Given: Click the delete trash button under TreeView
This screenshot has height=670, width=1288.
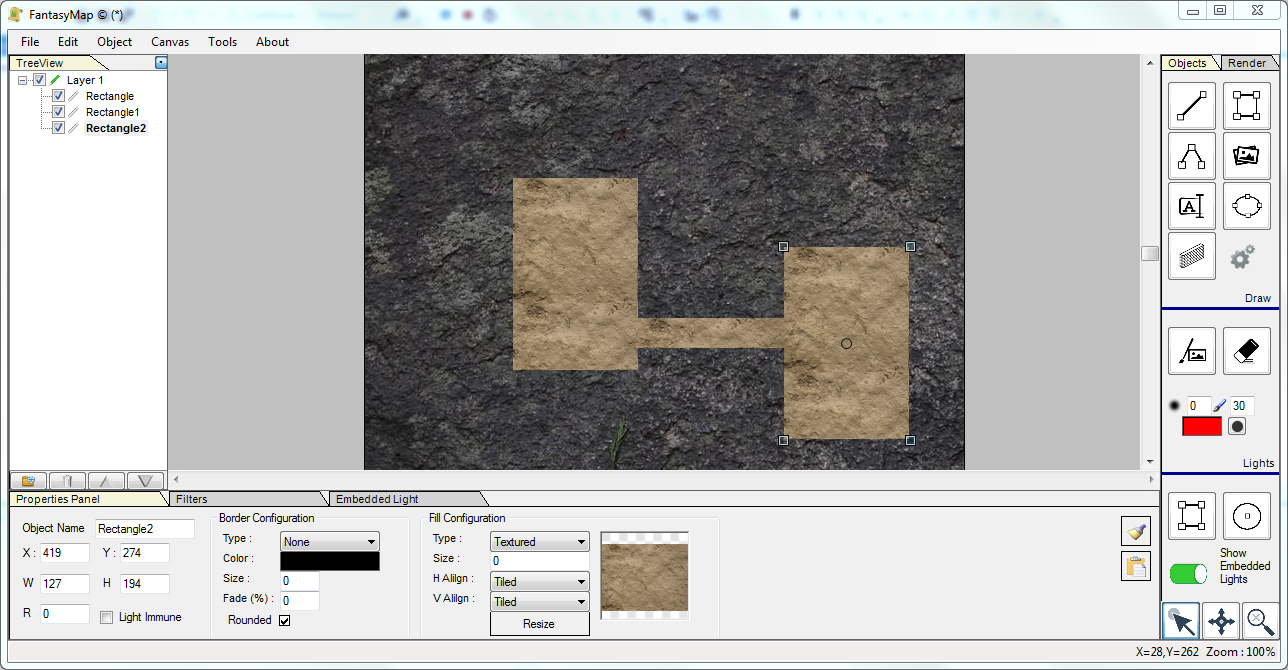Looking at the screenshot, I should click(x=67, y=481).
